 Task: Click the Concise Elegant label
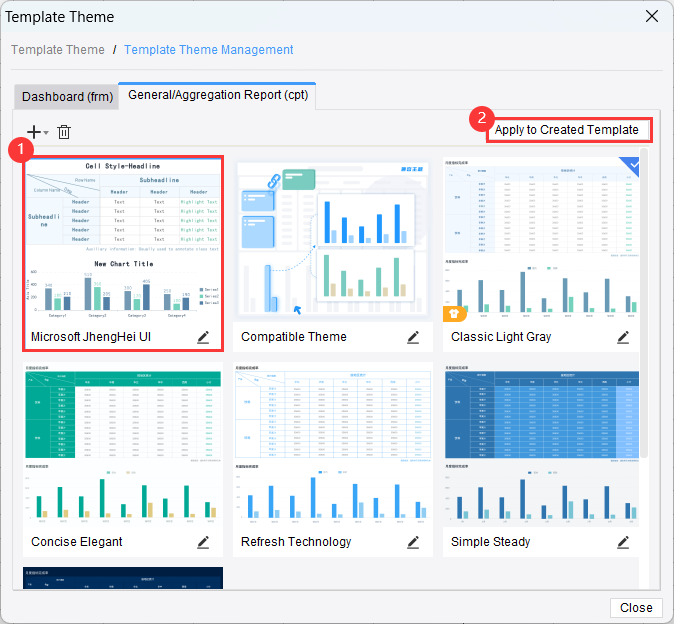77,542
